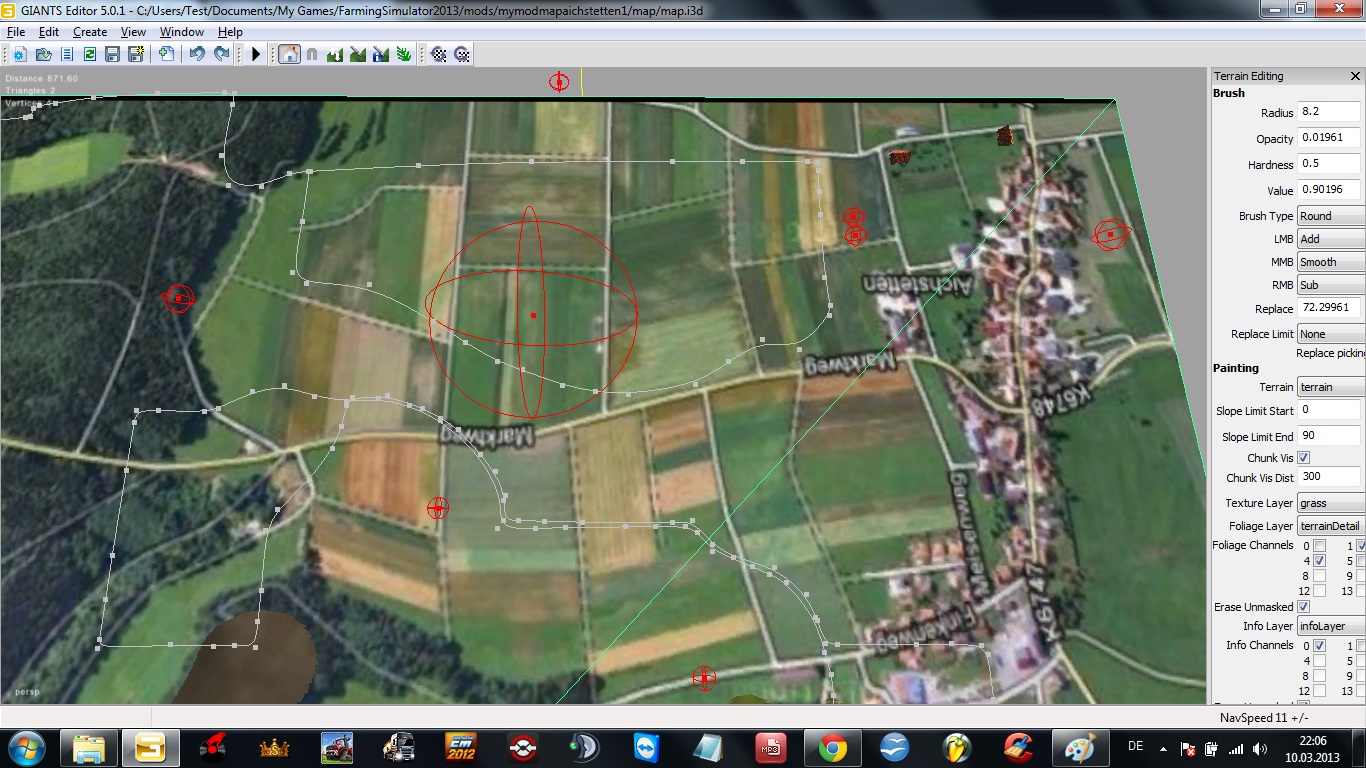1366x768 pixels.
Task: Toggle the Erase Unmasked checkbox
Action: click(1304, 607)
